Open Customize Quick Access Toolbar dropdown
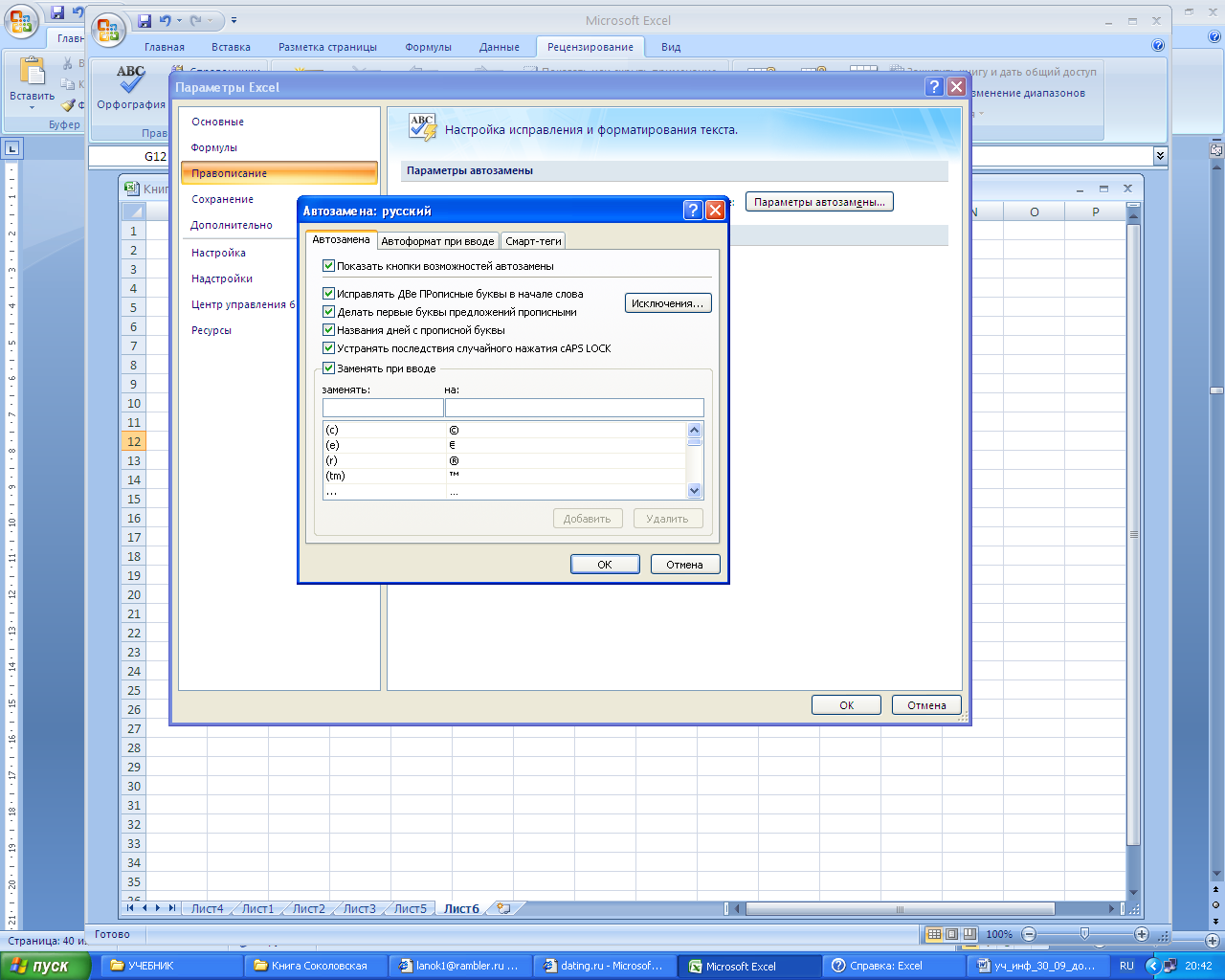The height and width of the screenshot is (980, 1225). tap(234, 20)
